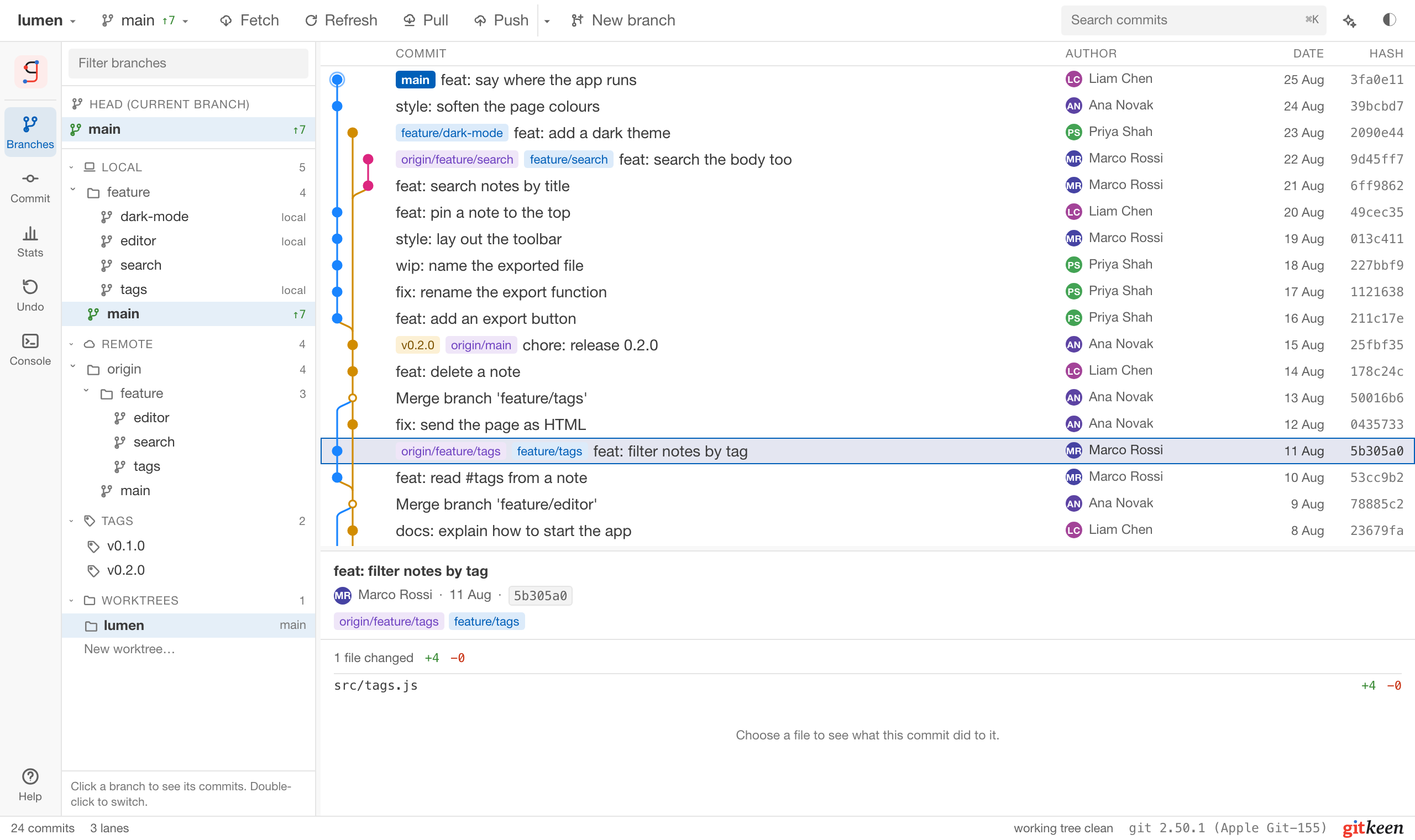This screenshot has height=840, width=1415.
Task: Select commit 'style: soften the page colours'
Action: tap(868, 107)
